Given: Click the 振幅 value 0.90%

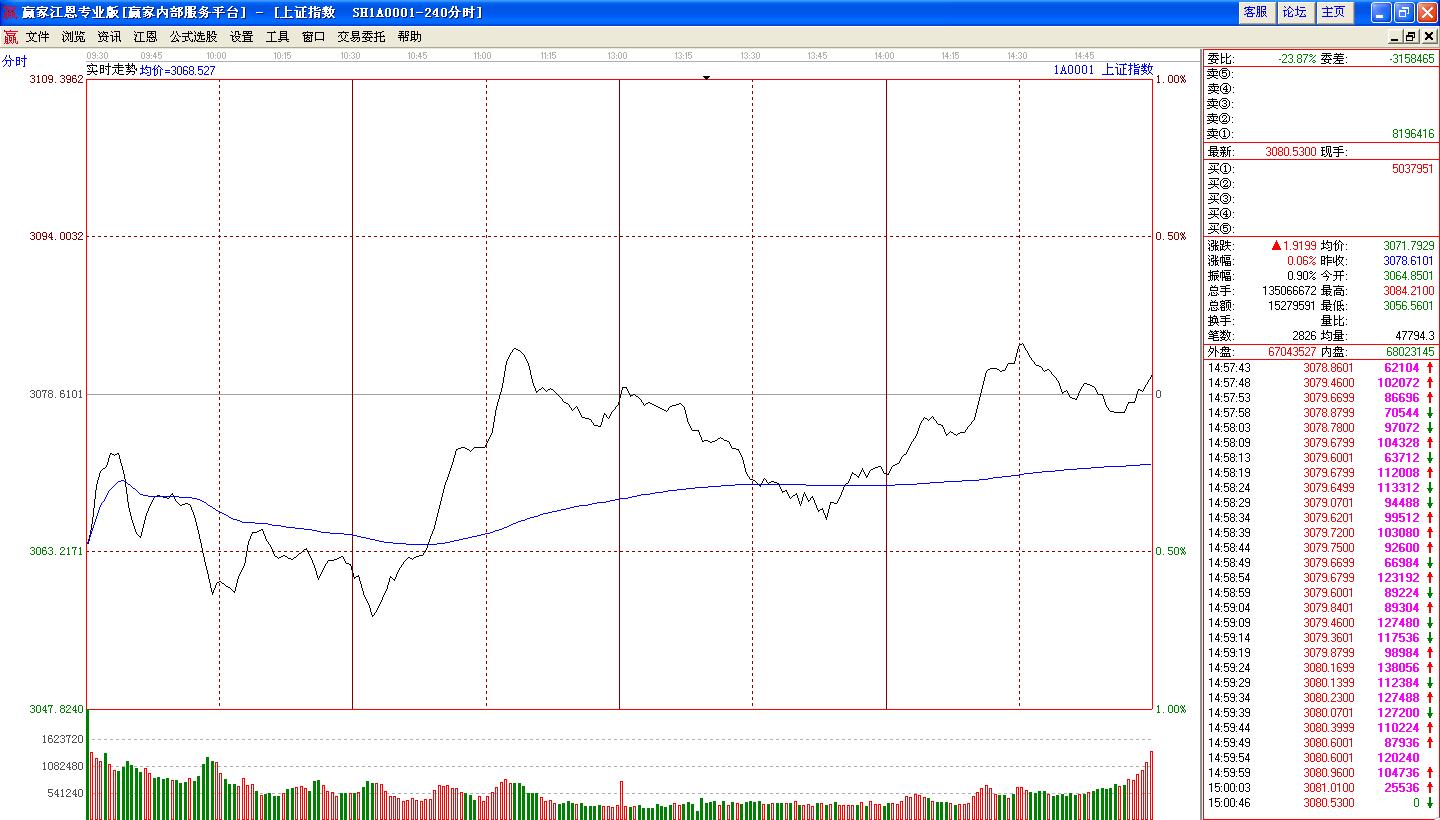Looking at the screenshot, I should point(1302,275).
